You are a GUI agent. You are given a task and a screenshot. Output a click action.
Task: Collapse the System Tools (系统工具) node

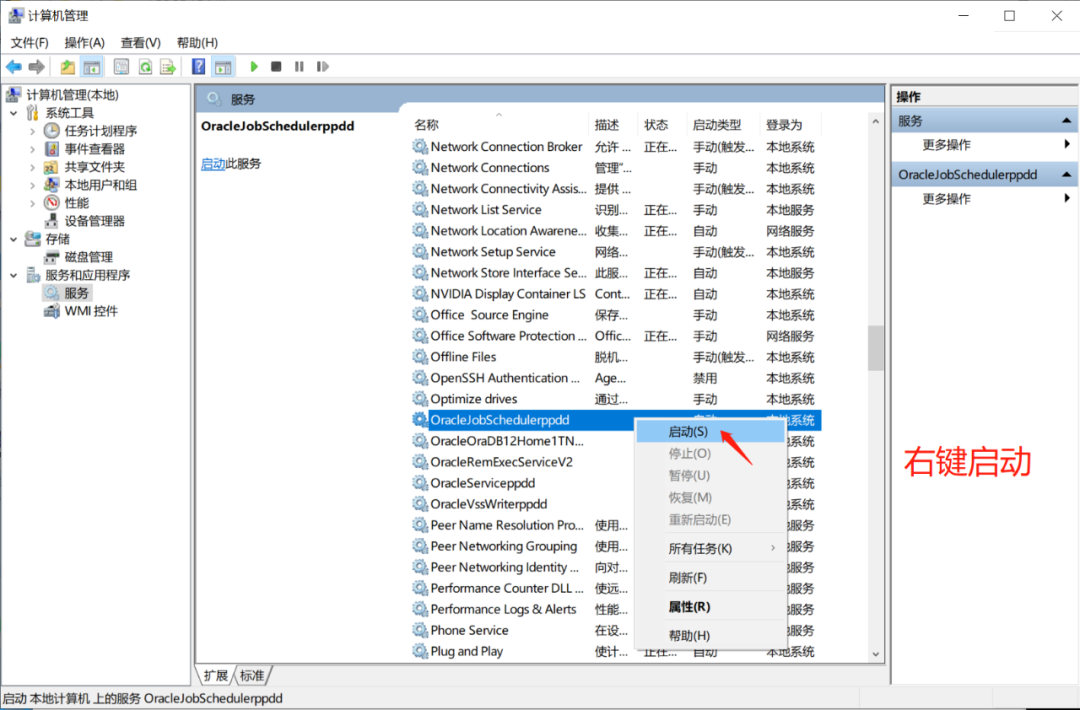click(x=14, y=113)
